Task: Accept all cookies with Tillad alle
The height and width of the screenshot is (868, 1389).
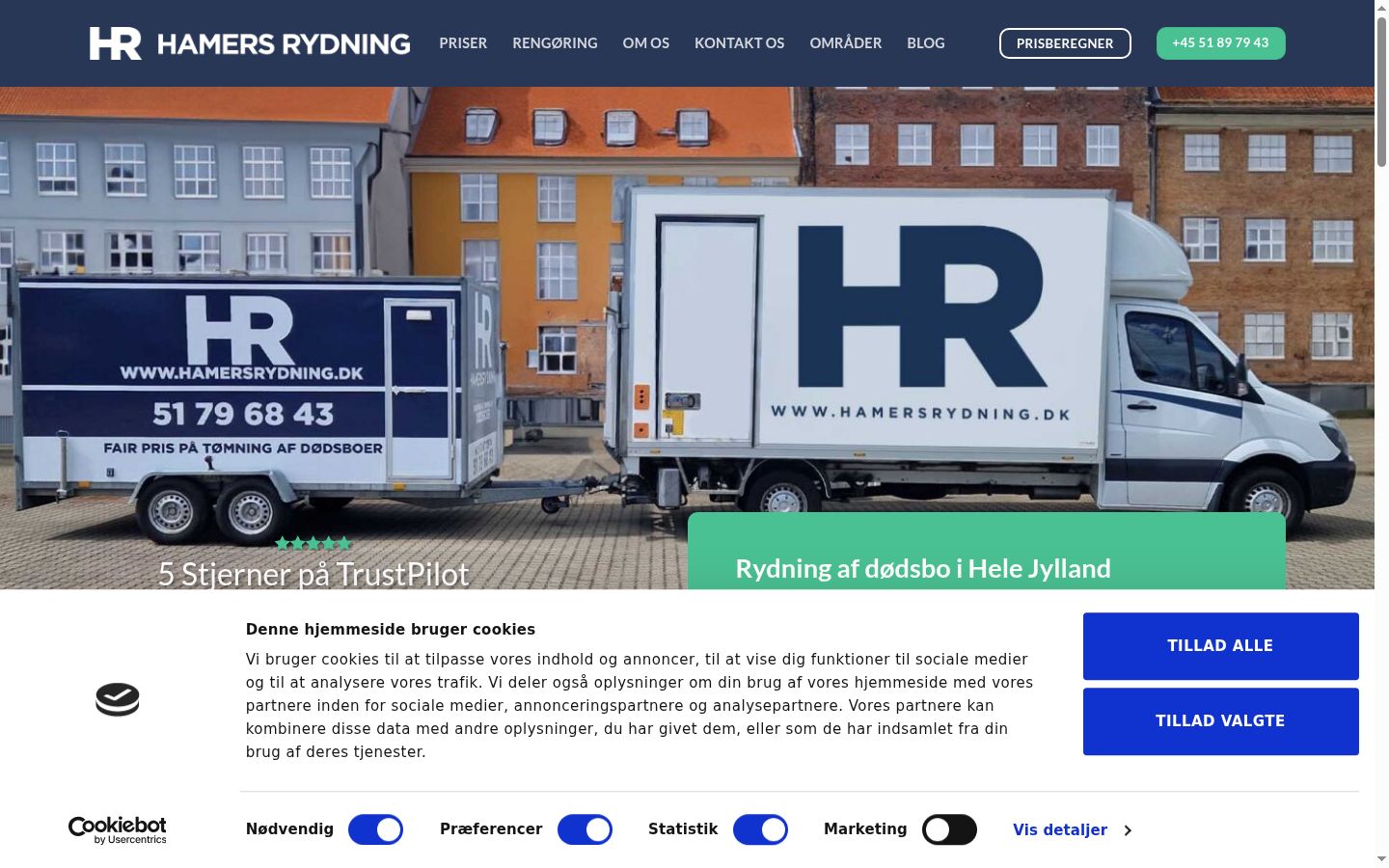Action: click(x=1221, y=646)
